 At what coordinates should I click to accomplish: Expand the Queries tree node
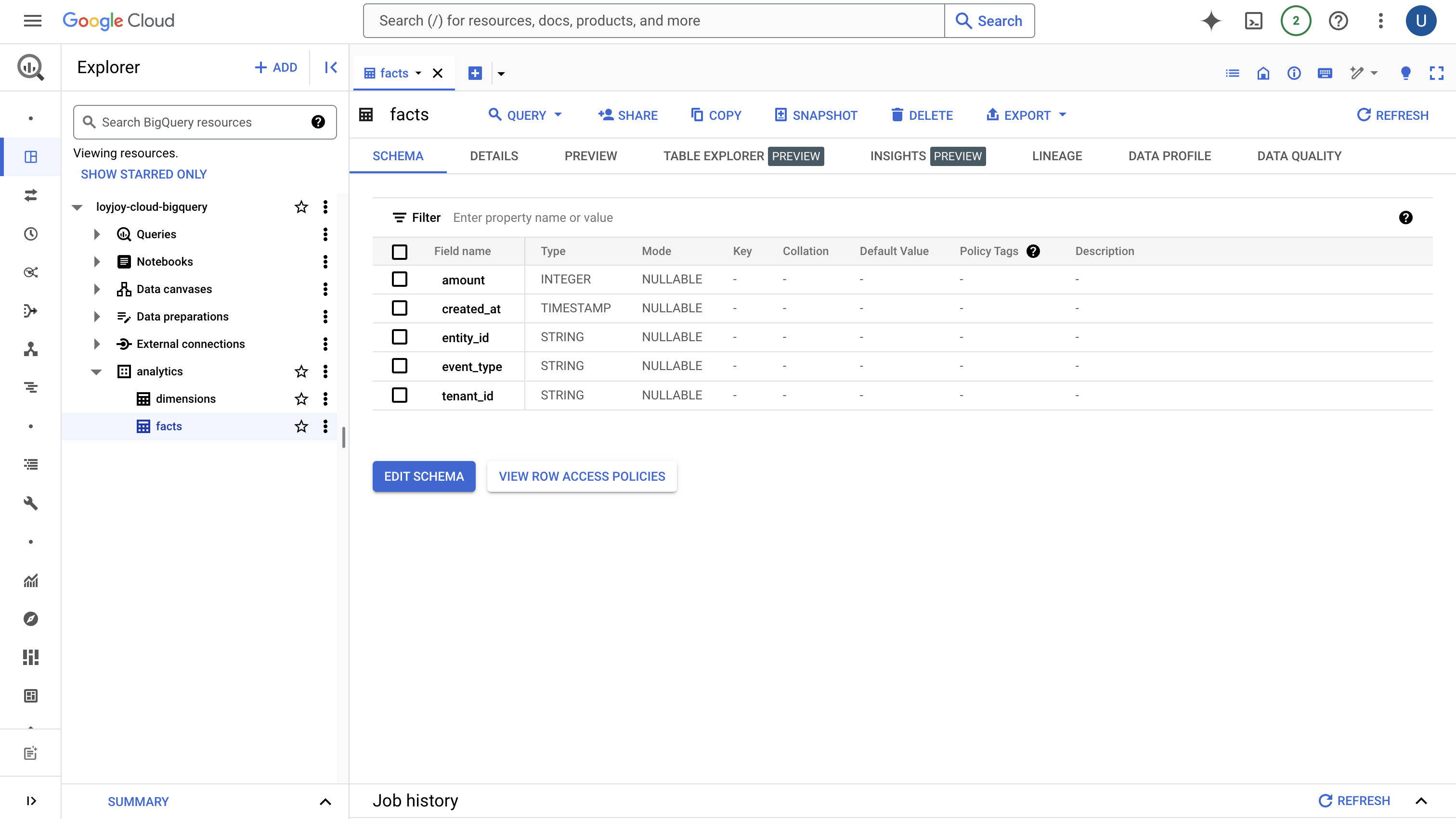(x=97, y=234)
